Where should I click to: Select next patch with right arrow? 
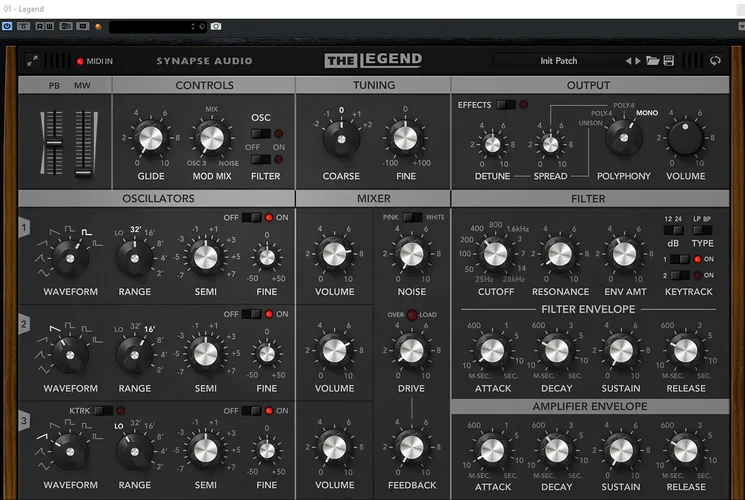coord(638,61)
